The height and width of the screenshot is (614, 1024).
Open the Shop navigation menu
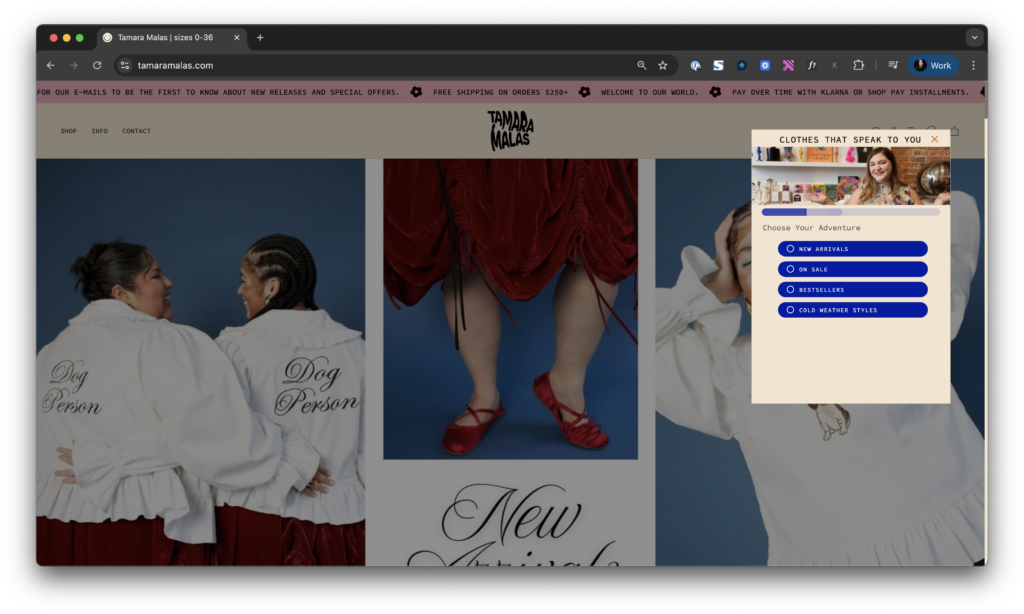[68, 131]
